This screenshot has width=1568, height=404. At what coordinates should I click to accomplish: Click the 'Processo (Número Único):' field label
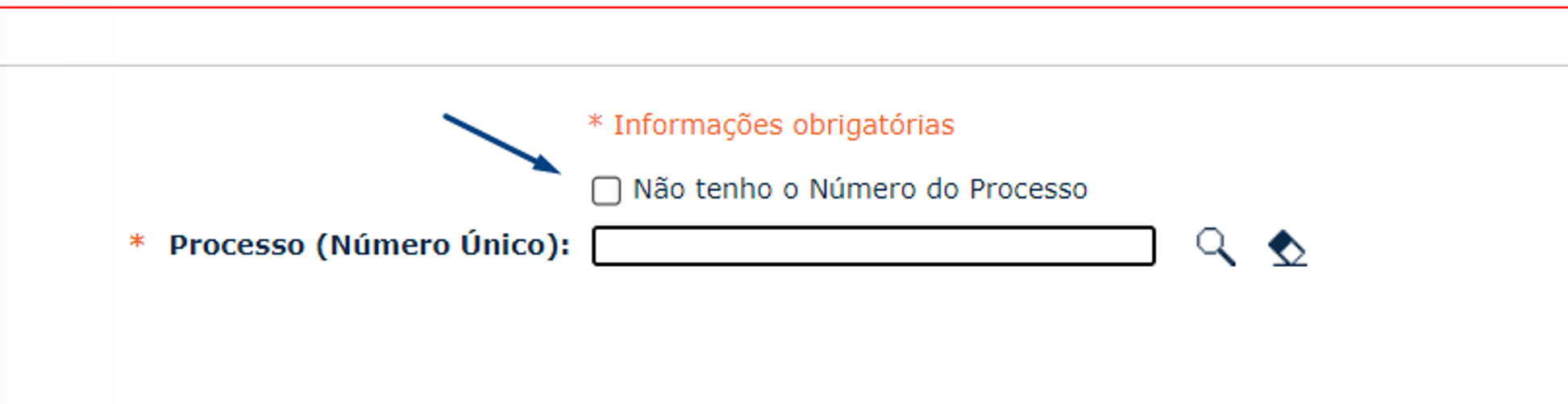(369, 245)
